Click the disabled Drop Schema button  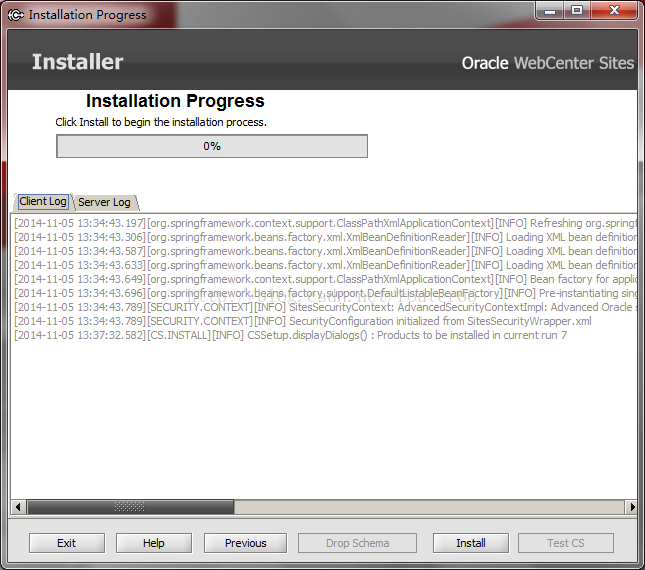[357, 543]
